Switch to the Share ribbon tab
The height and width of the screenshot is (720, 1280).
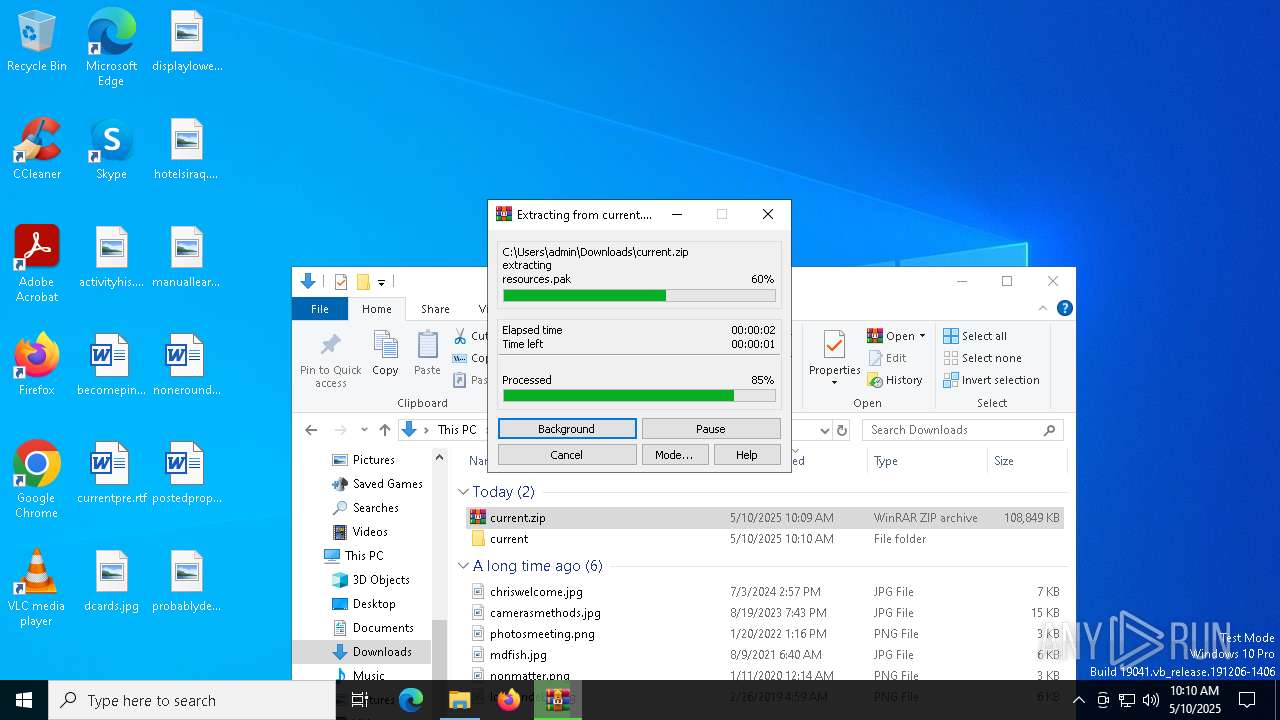[x=435, y=309]
